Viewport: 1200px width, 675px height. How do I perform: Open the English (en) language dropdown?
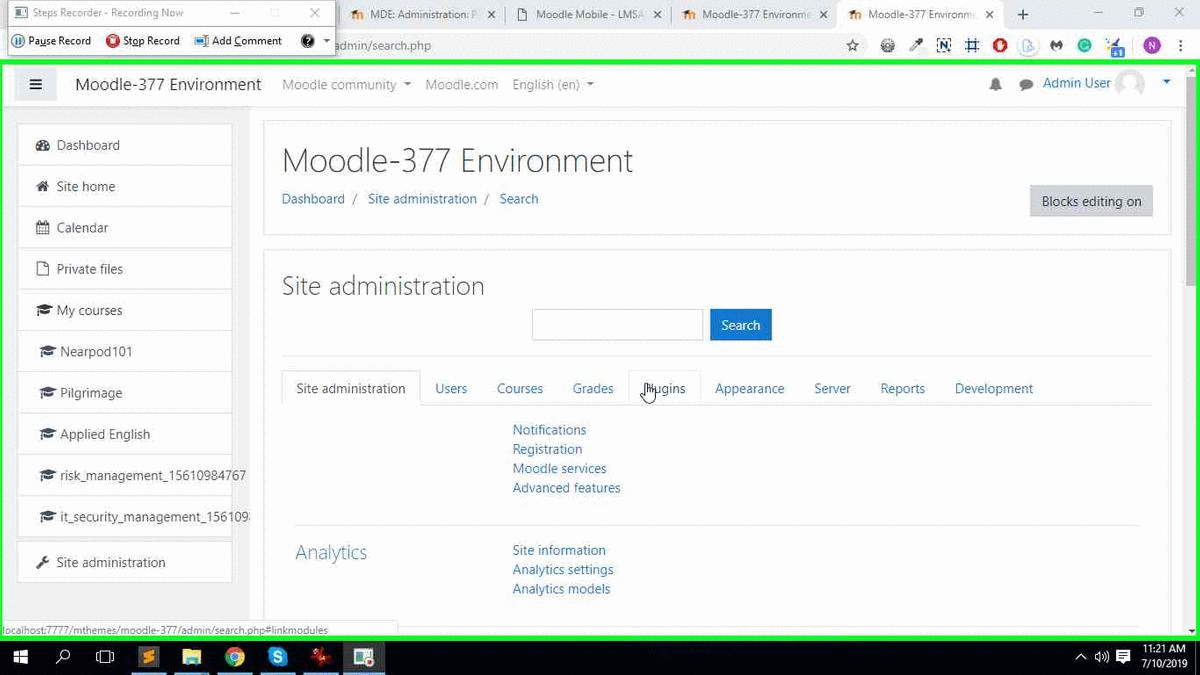pos(553,85)
